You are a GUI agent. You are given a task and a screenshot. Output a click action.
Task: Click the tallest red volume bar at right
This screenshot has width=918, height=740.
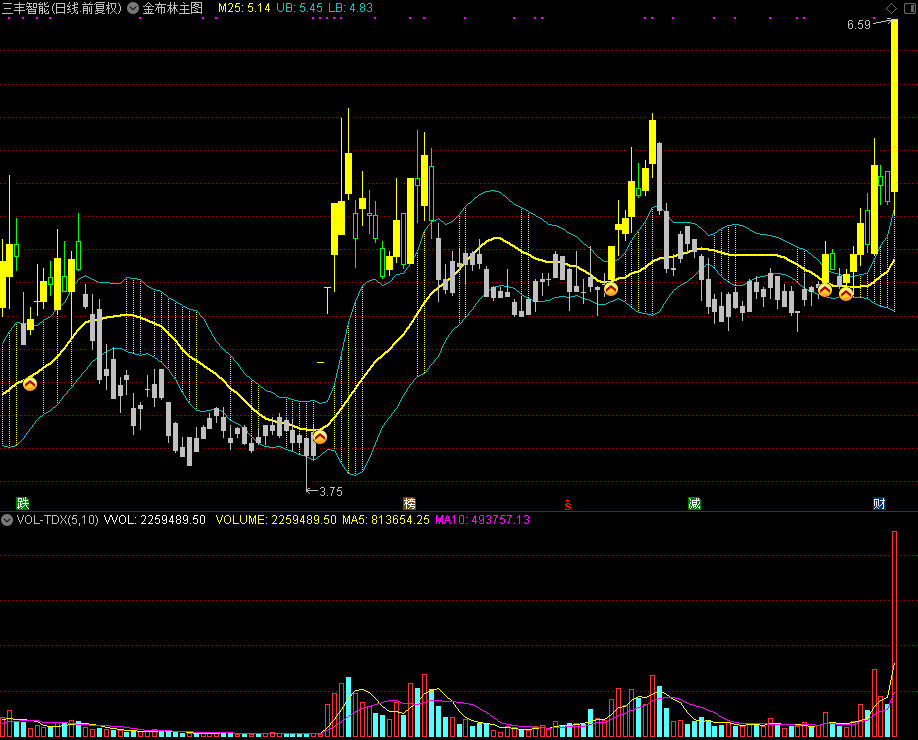click(895, 633)
